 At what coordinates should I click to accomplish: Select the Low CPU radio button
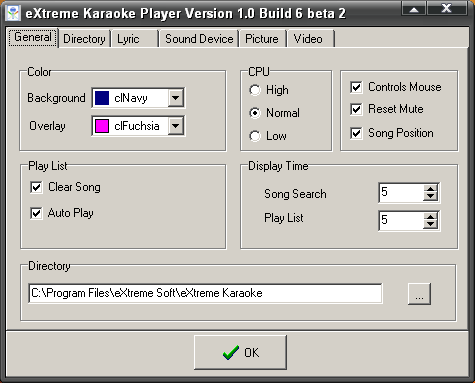click(255, 136)
